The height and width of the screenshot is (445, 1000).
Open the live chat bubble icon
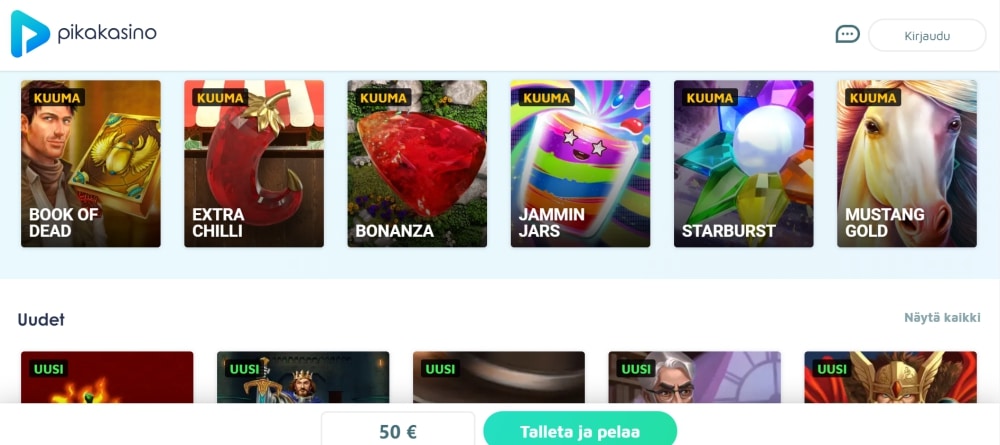tap(848, 34)
